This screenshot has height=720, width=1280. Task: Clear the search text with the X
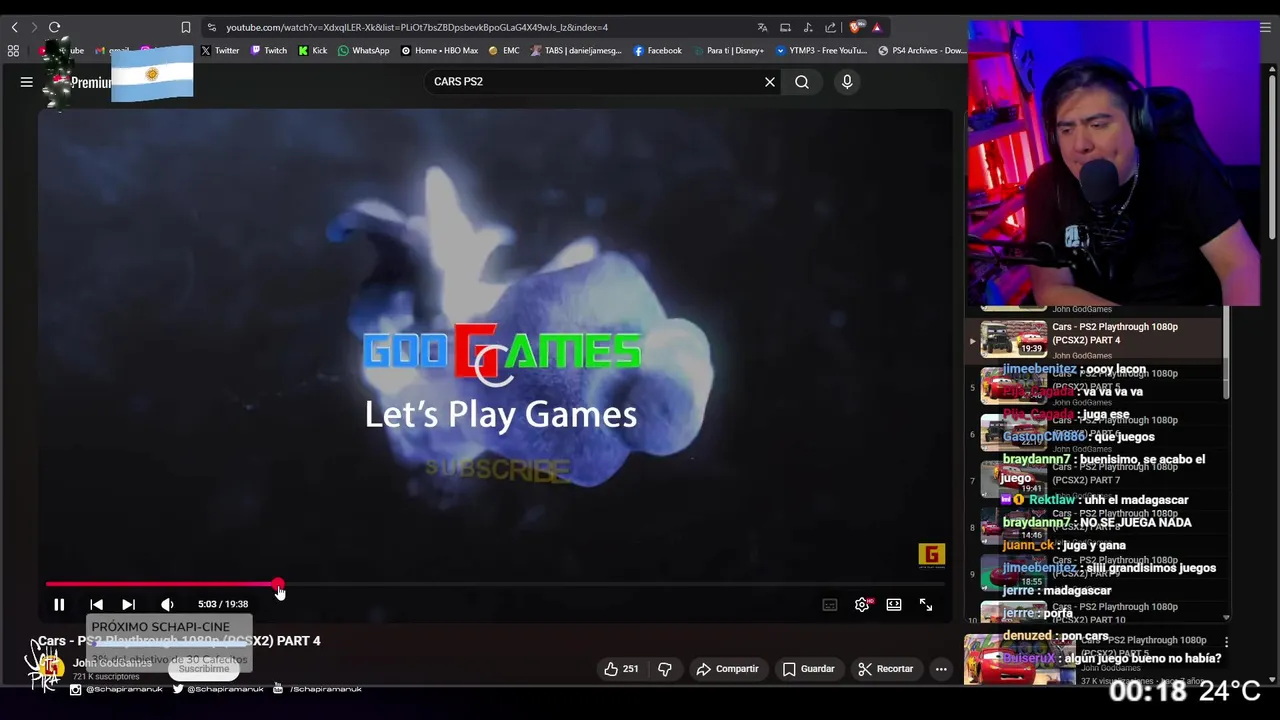(770, 82)
